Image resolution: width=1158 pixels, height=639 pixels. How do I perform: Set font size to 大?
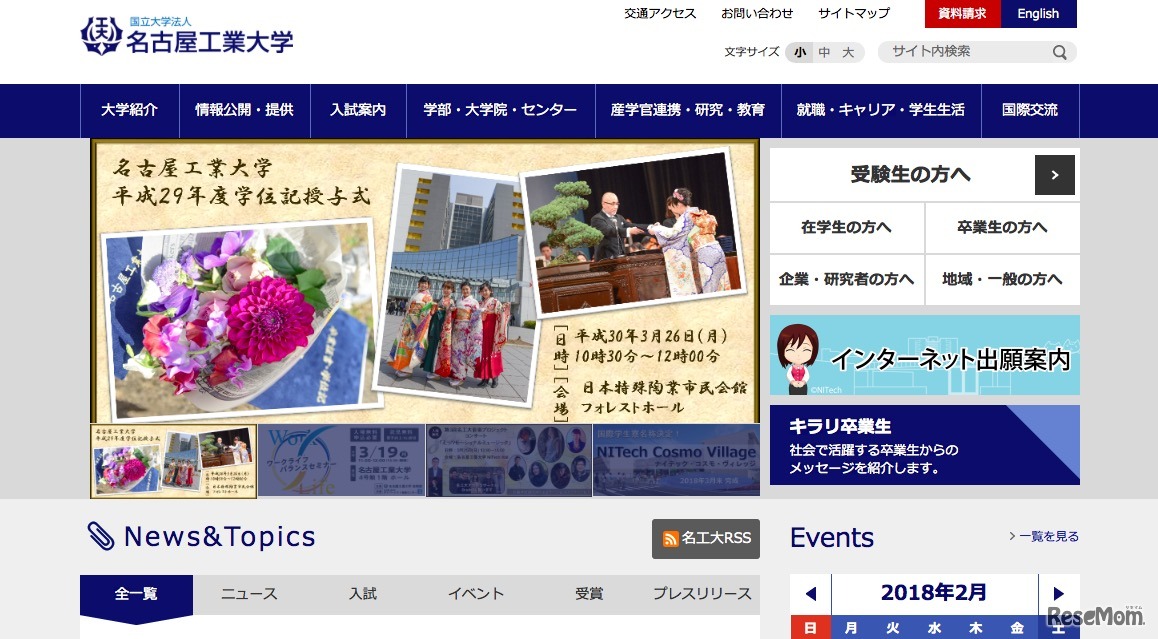(x=846, y=52)
